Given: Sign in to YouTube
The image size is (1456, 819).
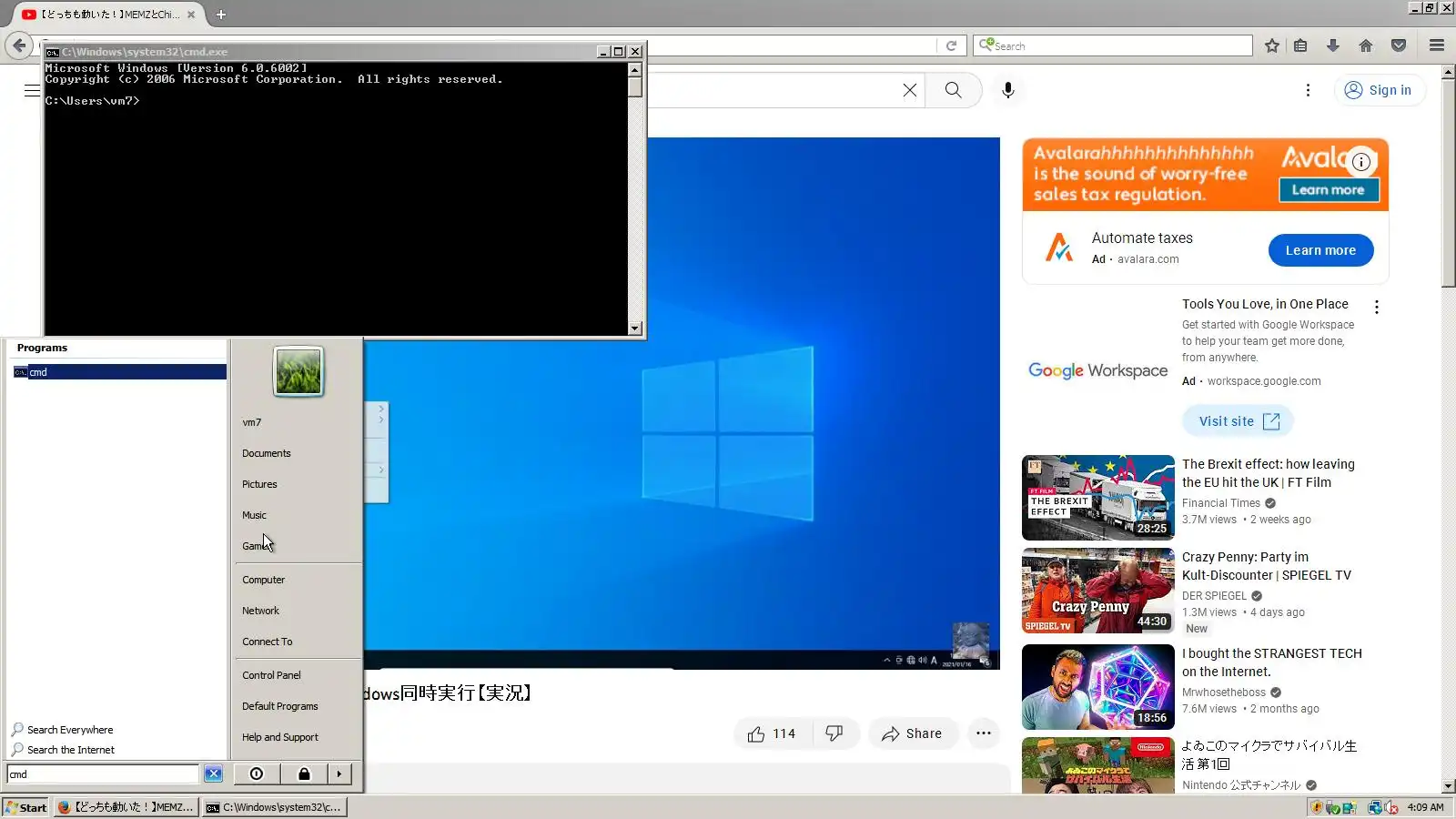Looking at the screenshot, I should point(1379,90).
